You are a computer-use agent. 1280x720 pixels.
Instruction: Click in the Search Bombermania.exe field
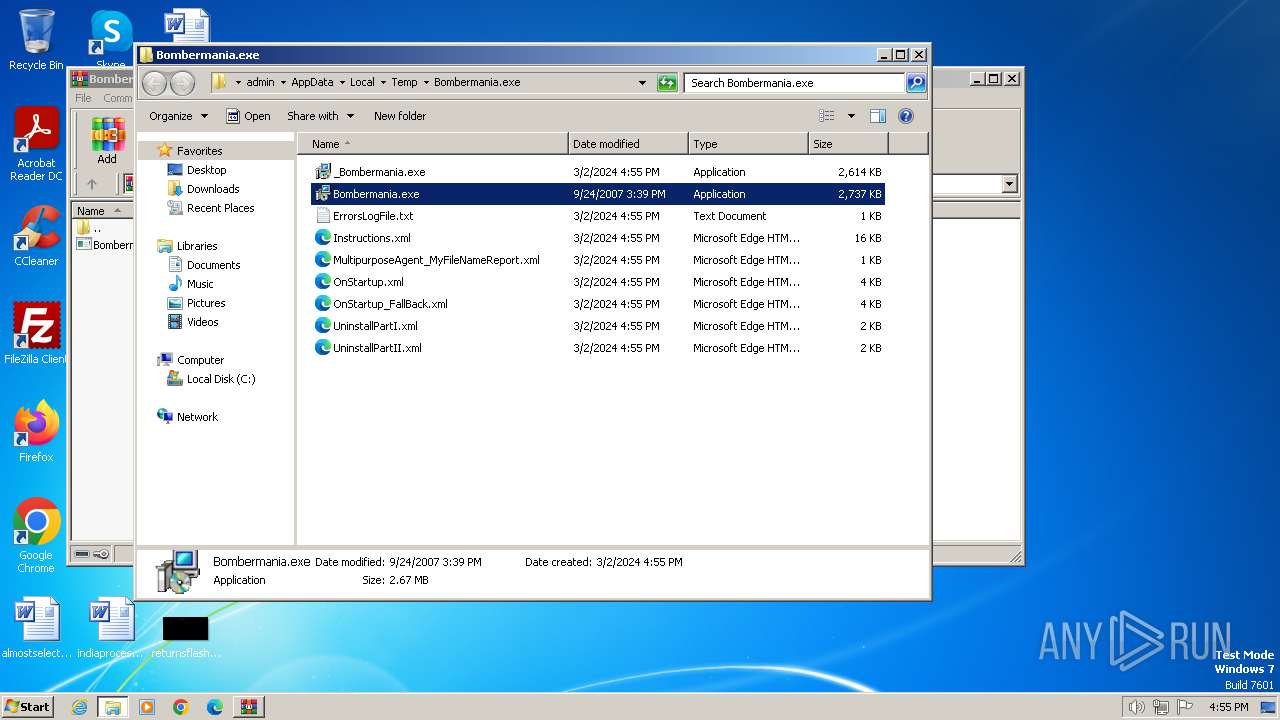pyautogui.click(x=795, y=83)
